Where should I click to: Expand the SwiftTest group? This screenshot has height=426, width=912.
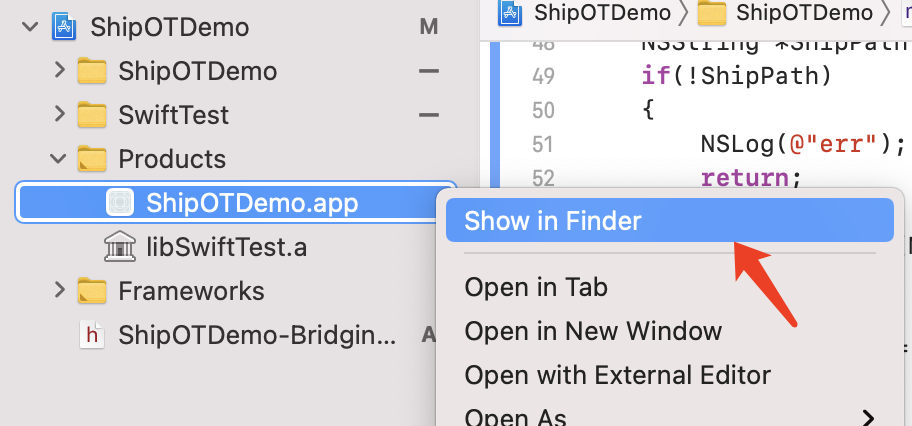(59, 115)
